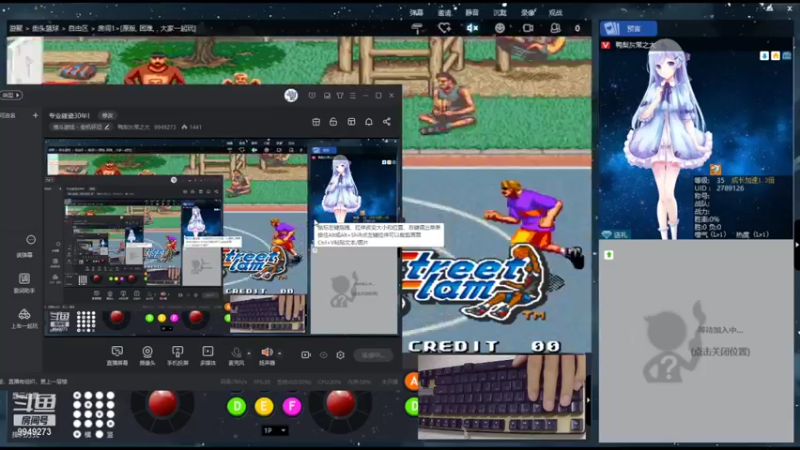800x450 pixels.
Task: Open the round user avatar in streamer window
Action: pos(291,95)
